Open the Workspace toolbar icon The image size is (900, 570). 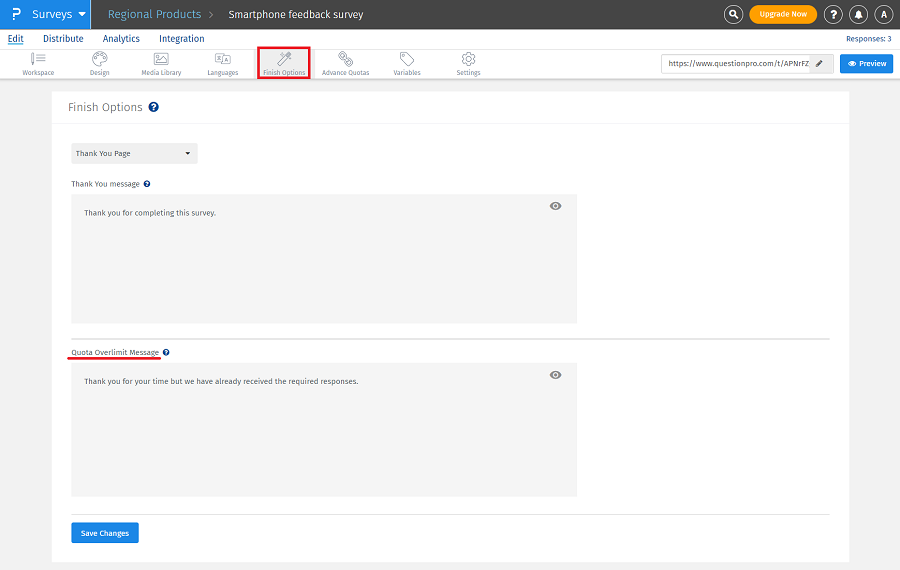click(38, 63)
